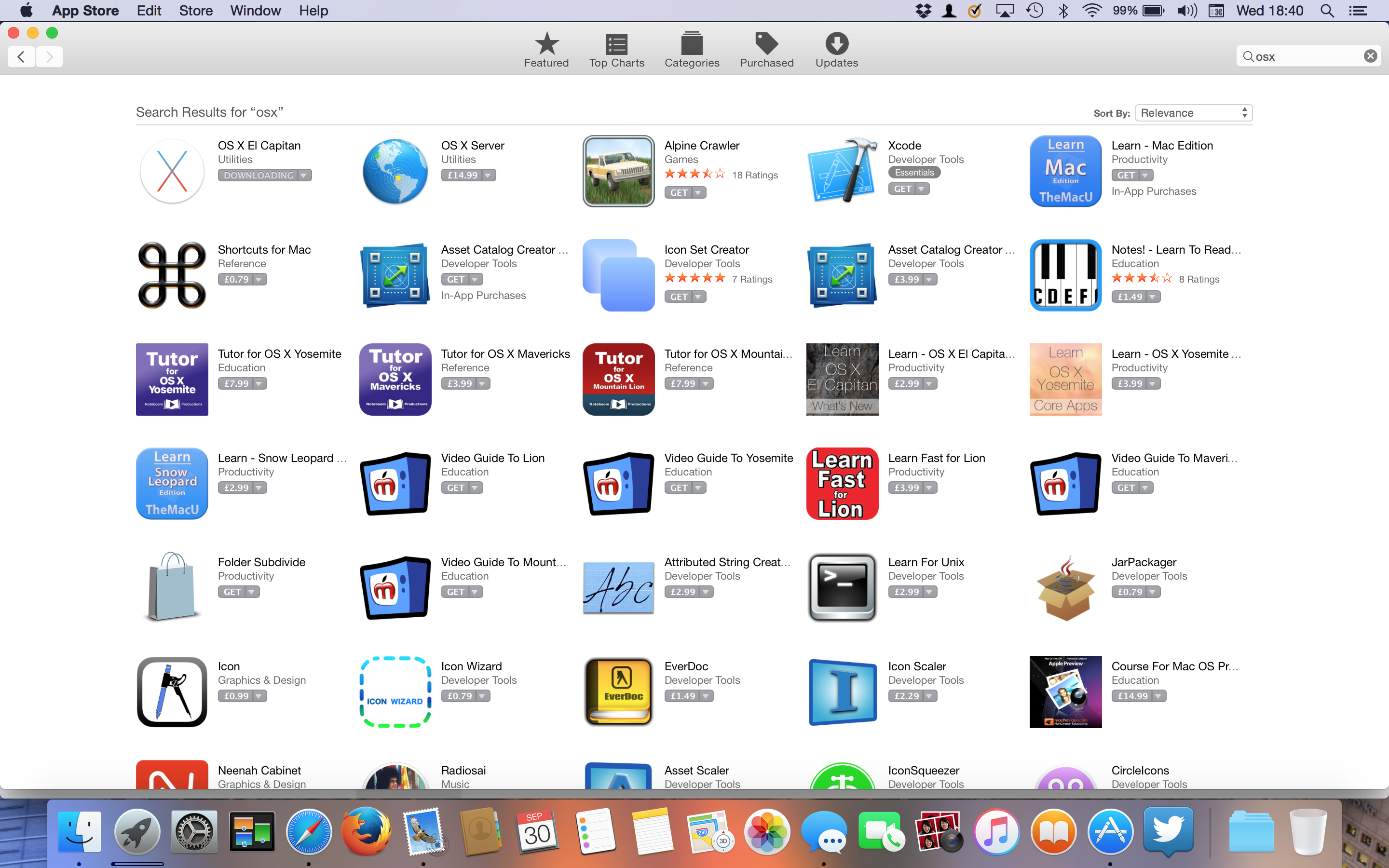This screenshot has width=1389, height=868.
Task: Go back with the left chevron button
Action: coord(21,57)
